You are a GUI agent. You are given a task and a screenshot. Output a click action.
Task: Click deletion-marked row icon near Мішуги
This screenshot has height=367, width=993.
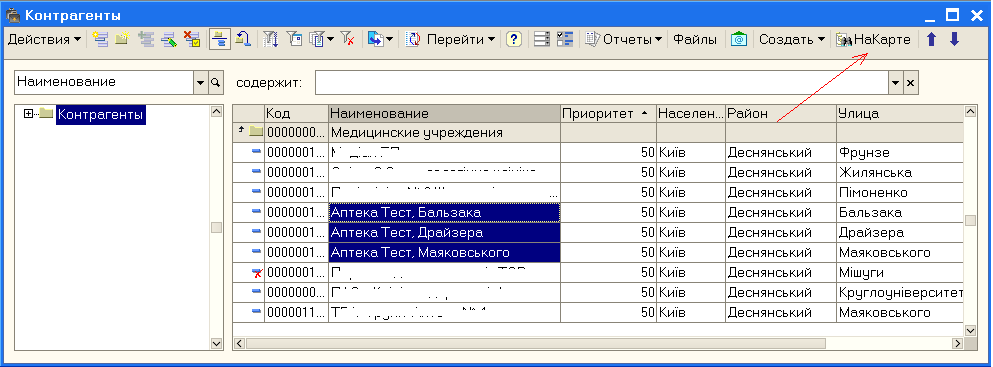pyautogui.click(x=256, y=273)
